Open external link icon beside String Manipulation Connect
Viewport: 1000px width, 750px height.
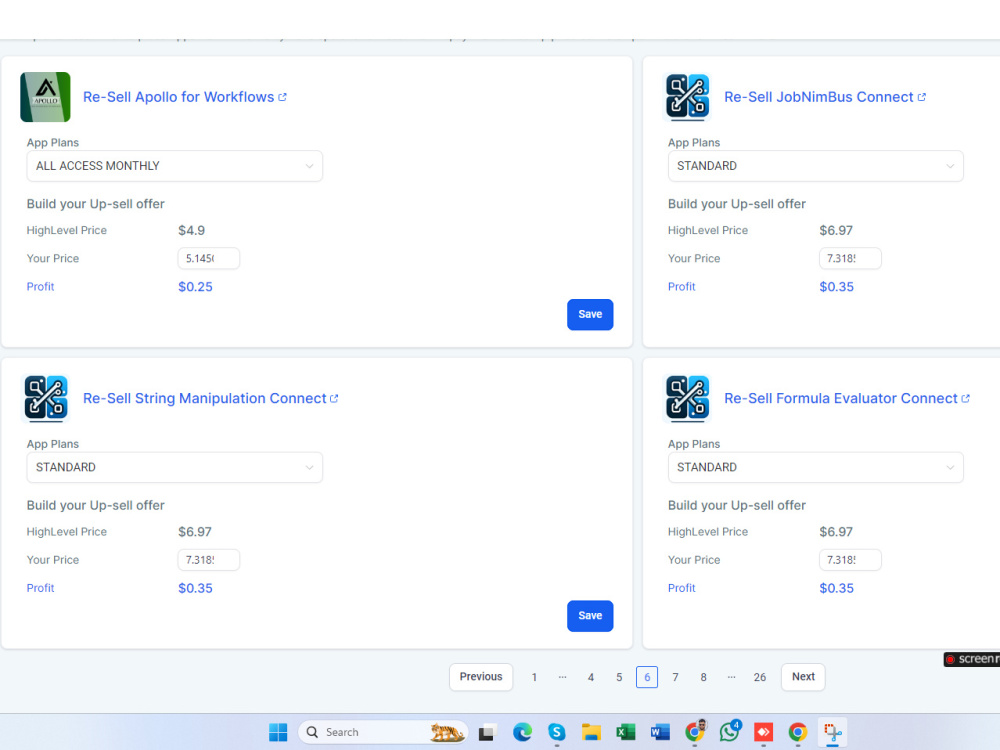pyautogui.click(x=334, y=399)
